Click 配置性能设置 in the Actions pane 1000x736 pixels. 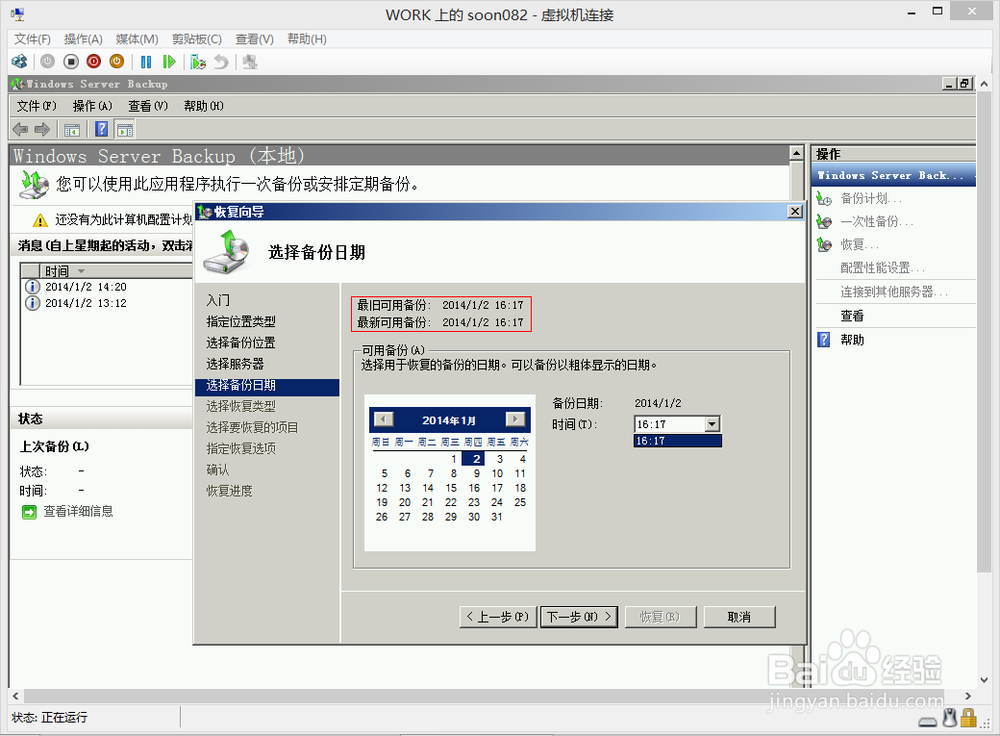(882, 268)
